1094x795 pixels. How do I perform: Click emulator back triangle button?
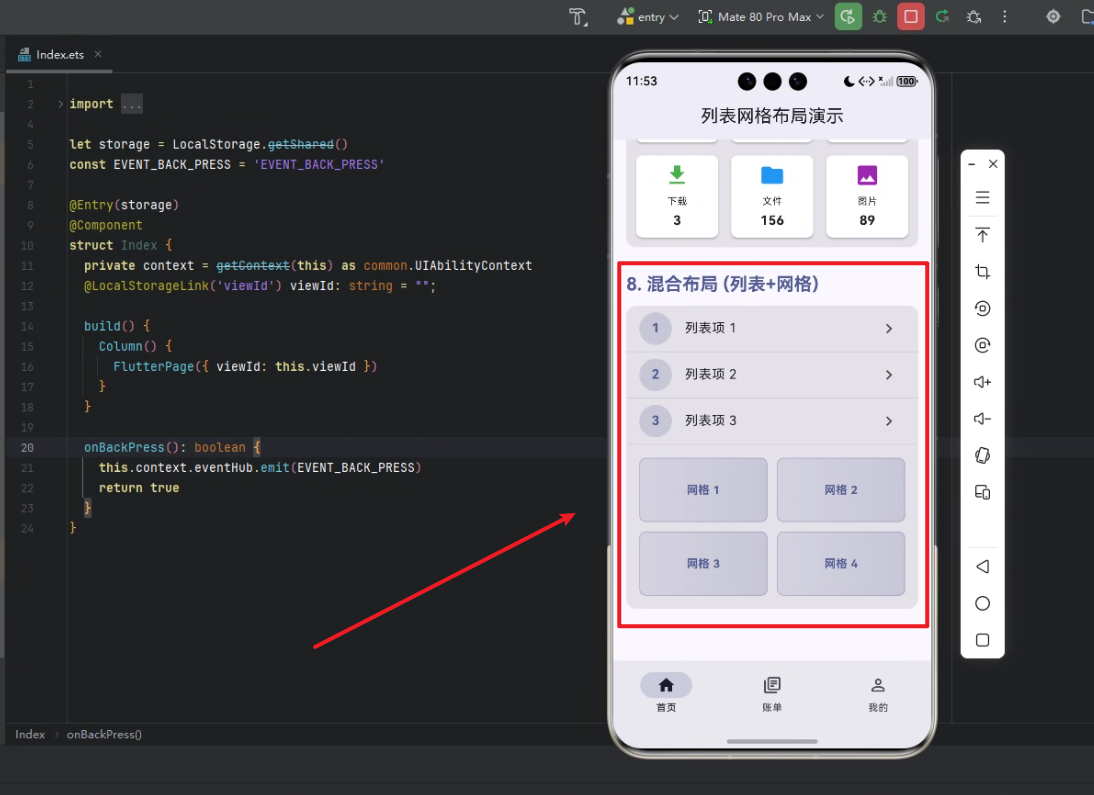[982, 566]
